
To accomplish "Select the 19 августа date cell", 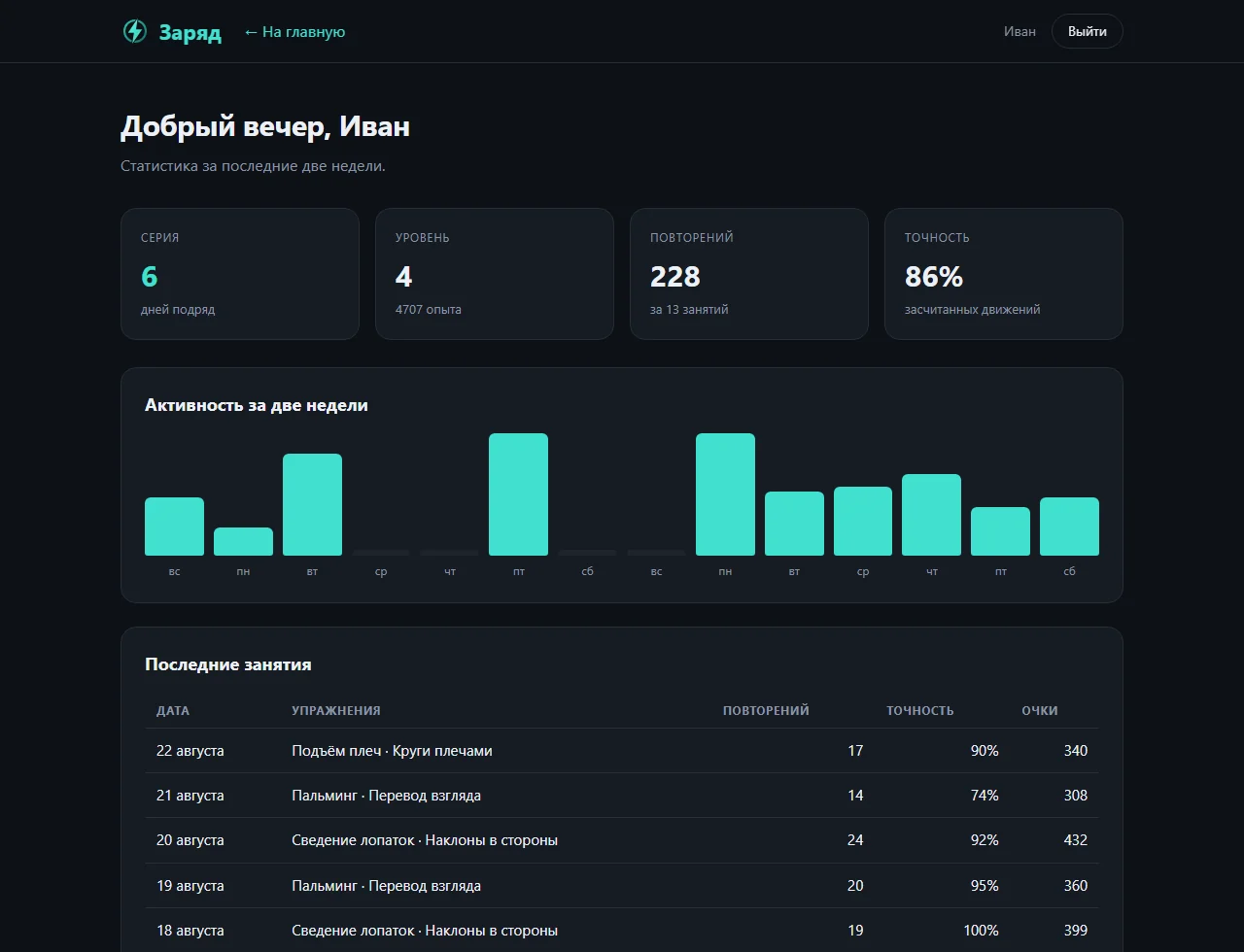I will pyautogui.click(x=190, y=886).
